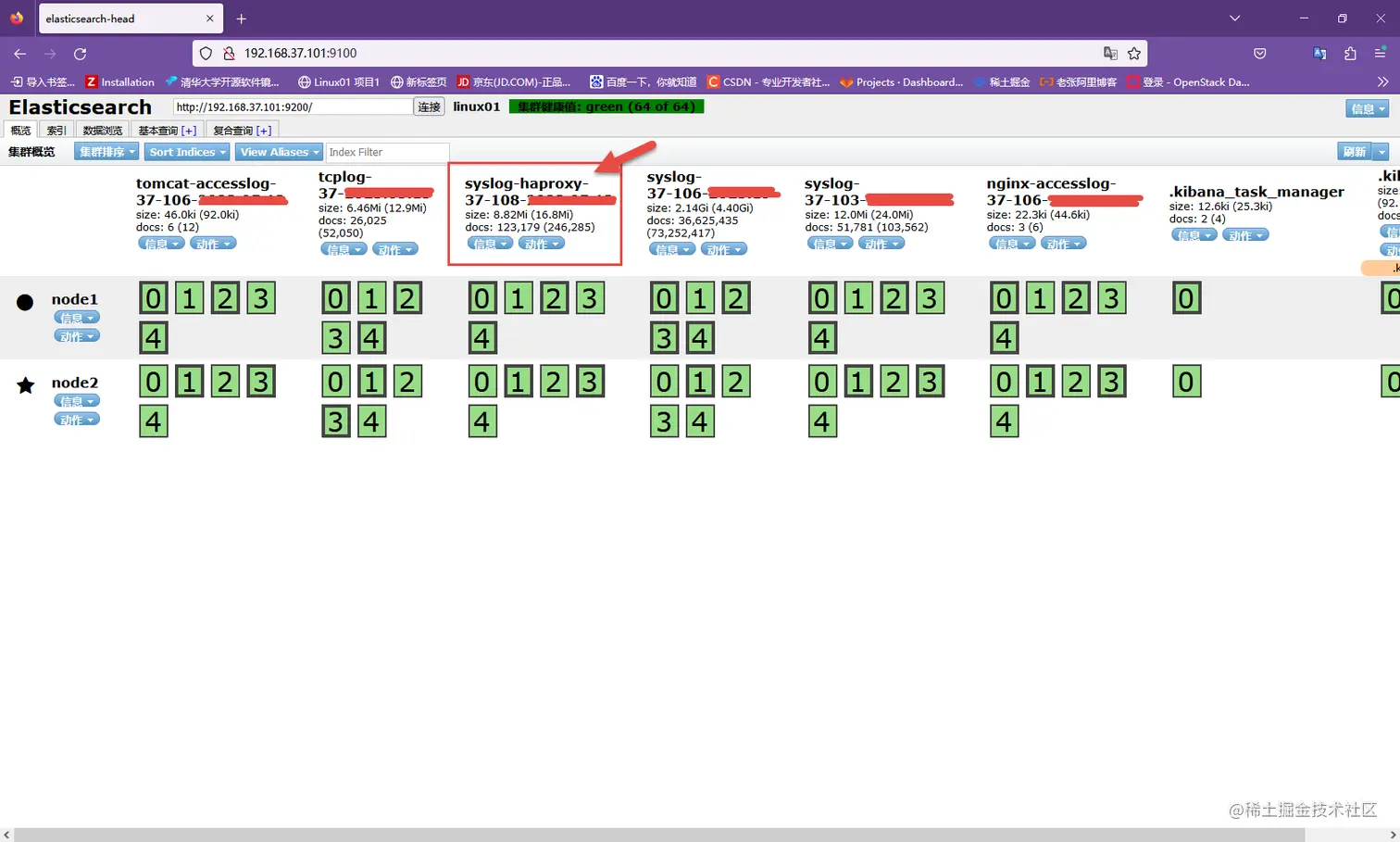Click the horizontal scrollbar at page bottom
The width and height of the screenshot is (1400, 842).
coord(659,835)
